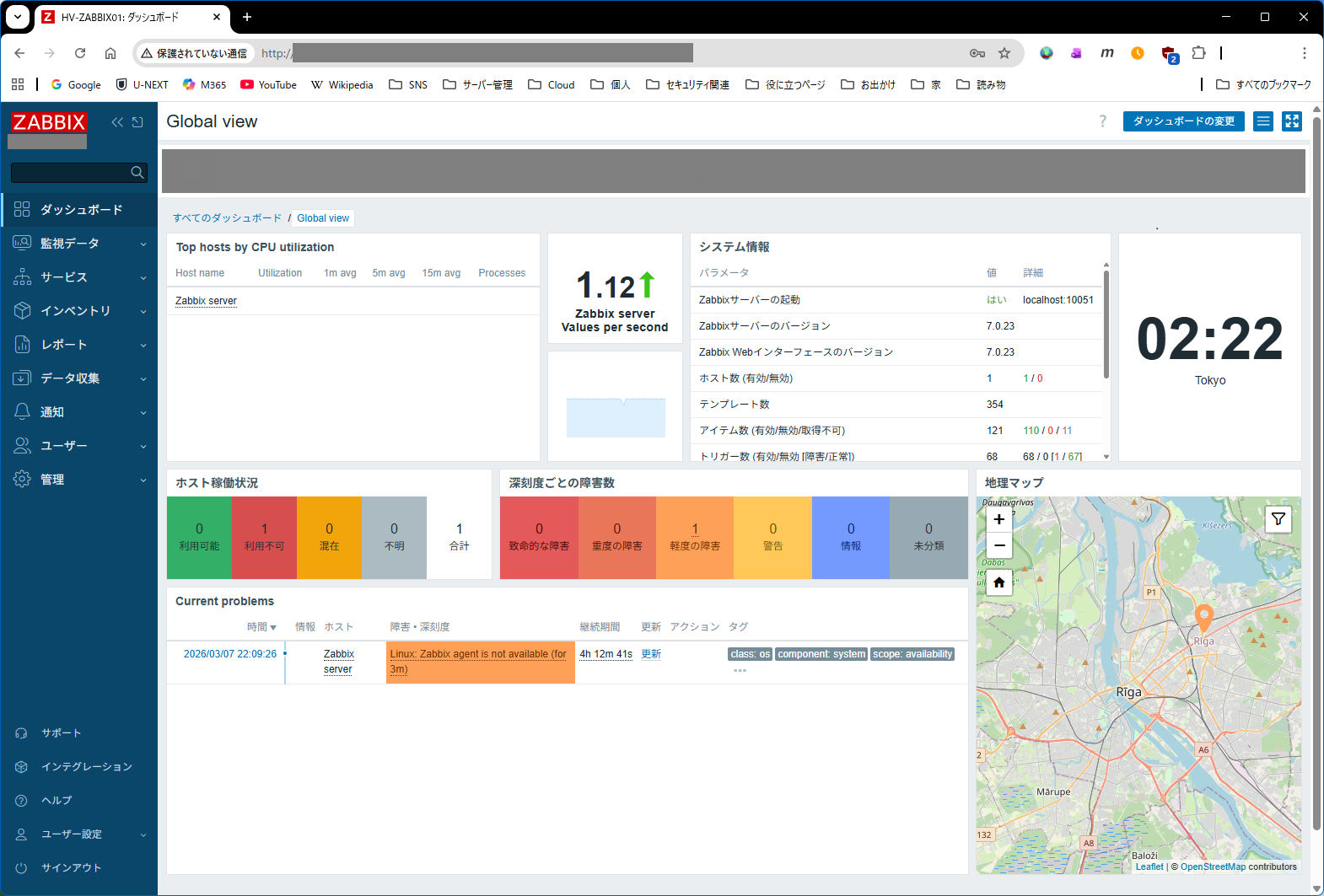Click the 情報 blue severity block
Screen dimensions: 1324x896
[x=851, y=537]
